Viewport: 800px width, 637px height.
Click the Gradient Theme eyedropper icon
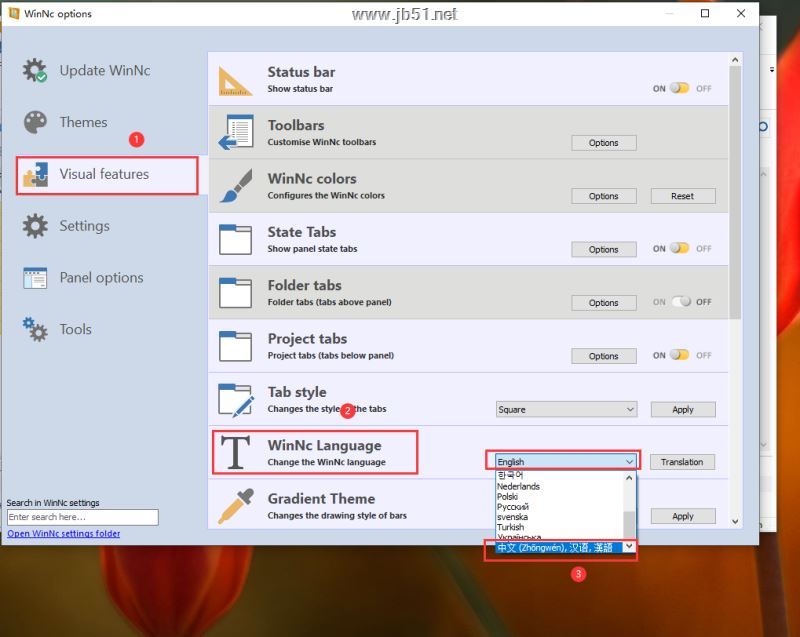click(236, 506)
